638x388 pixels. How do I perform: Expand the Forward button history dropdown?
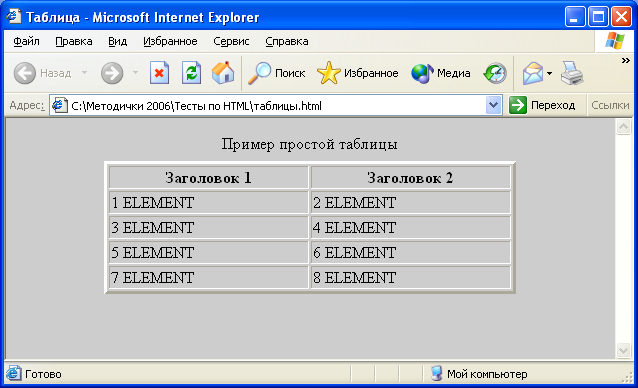coord(135,73)
